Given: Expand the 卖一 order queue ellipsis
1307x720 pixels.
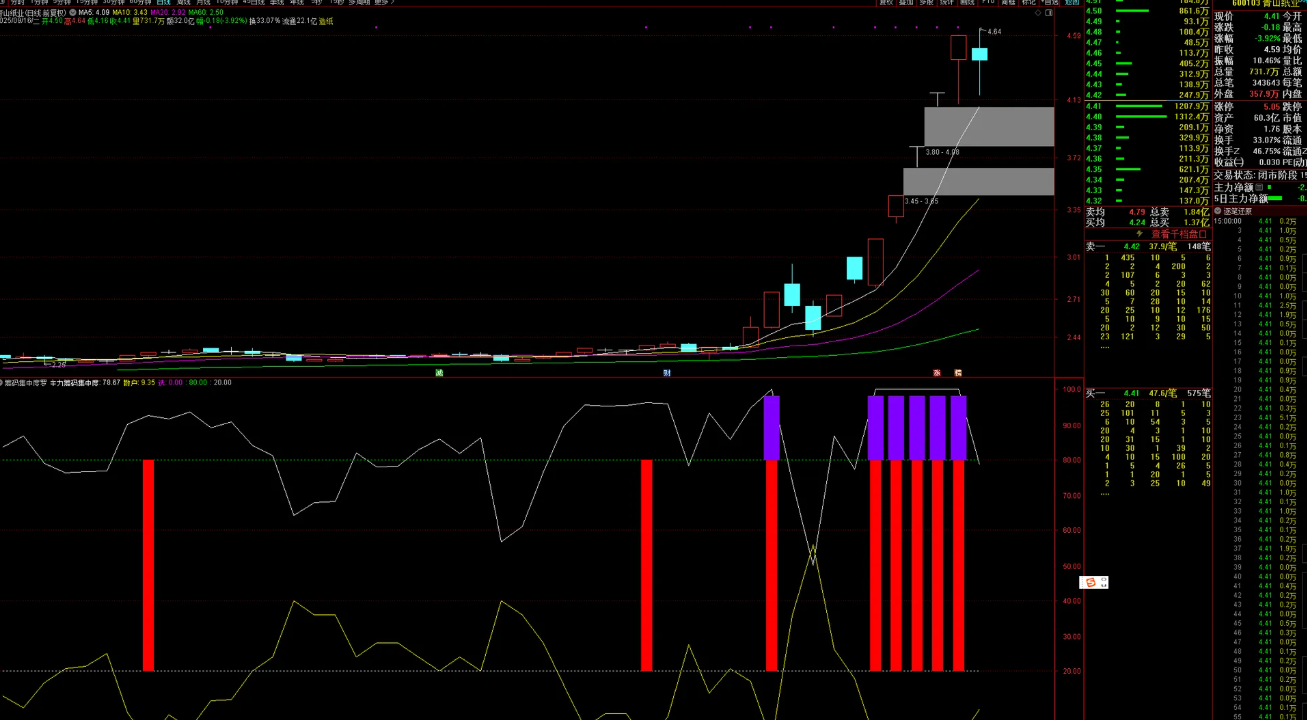Looking at the screenshot, I should tap(1104, 347).
